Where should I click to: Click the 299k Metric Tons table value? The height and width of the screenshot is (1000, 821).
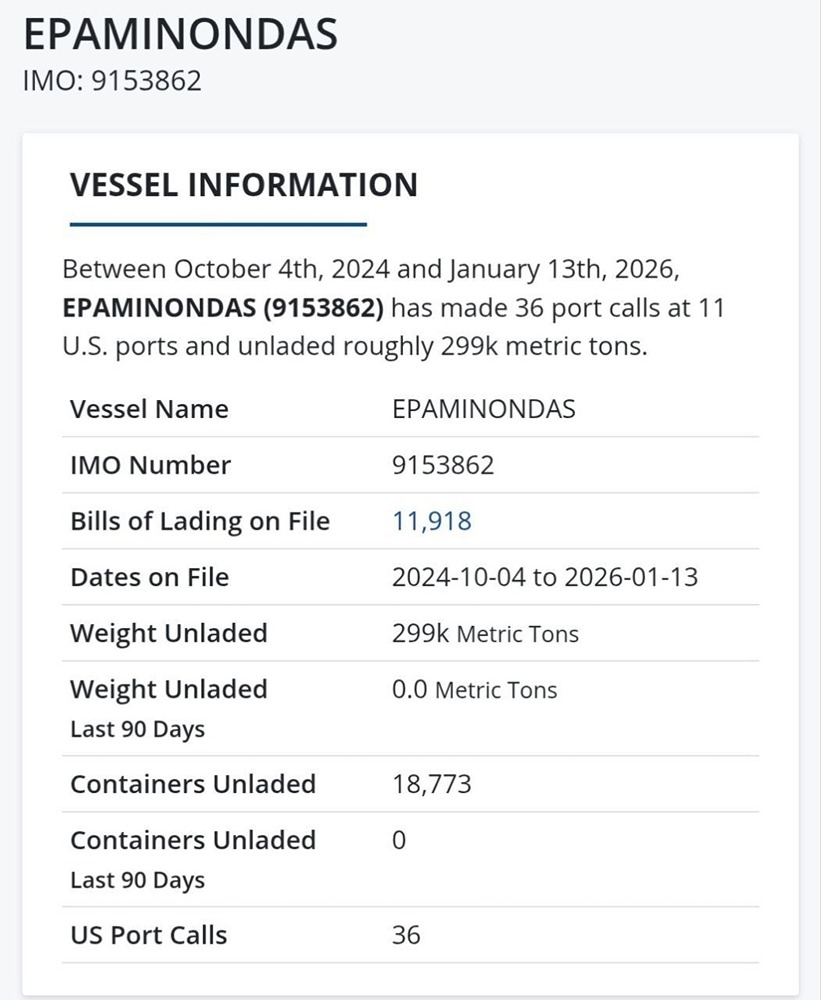(x=485, y=633)
